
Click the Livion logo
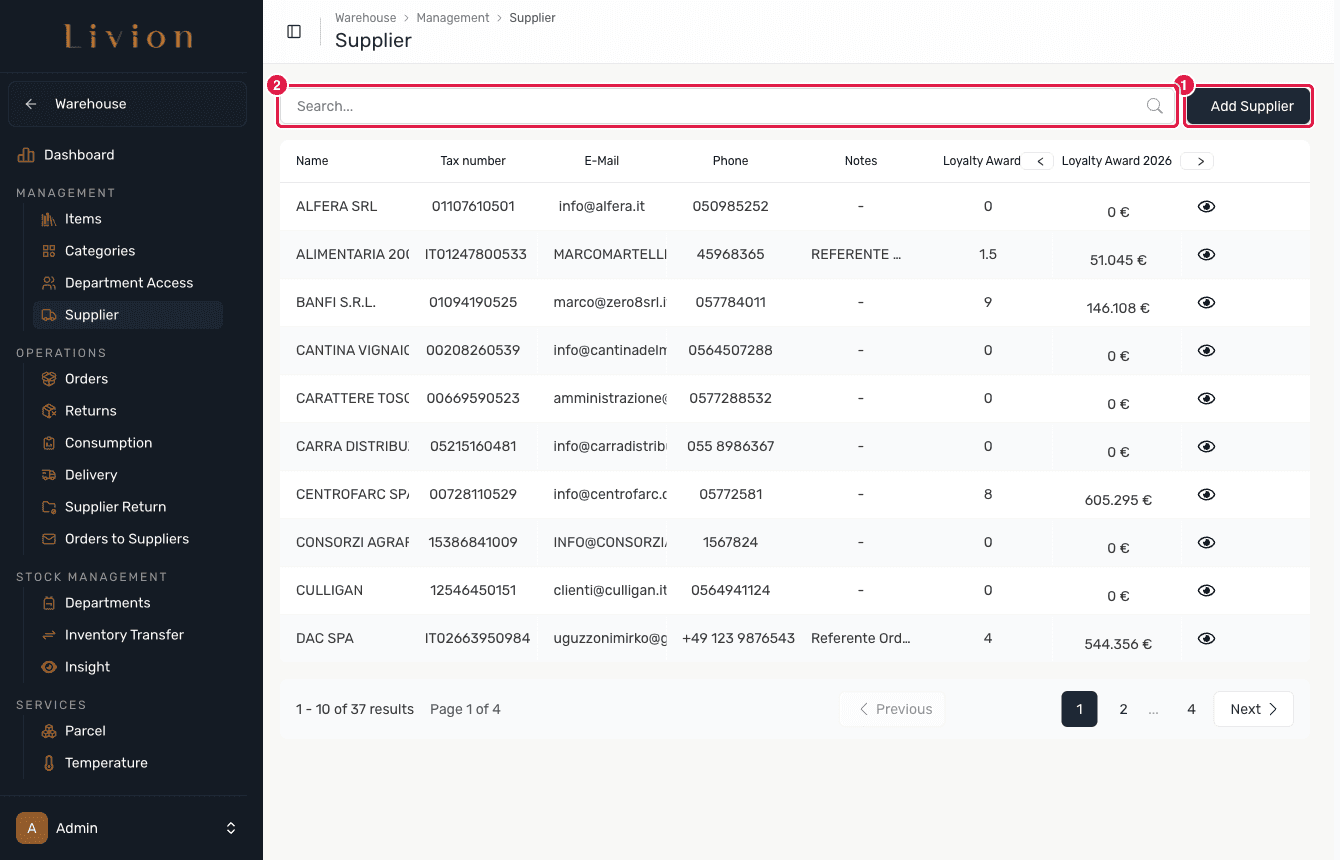click(128, 38)
